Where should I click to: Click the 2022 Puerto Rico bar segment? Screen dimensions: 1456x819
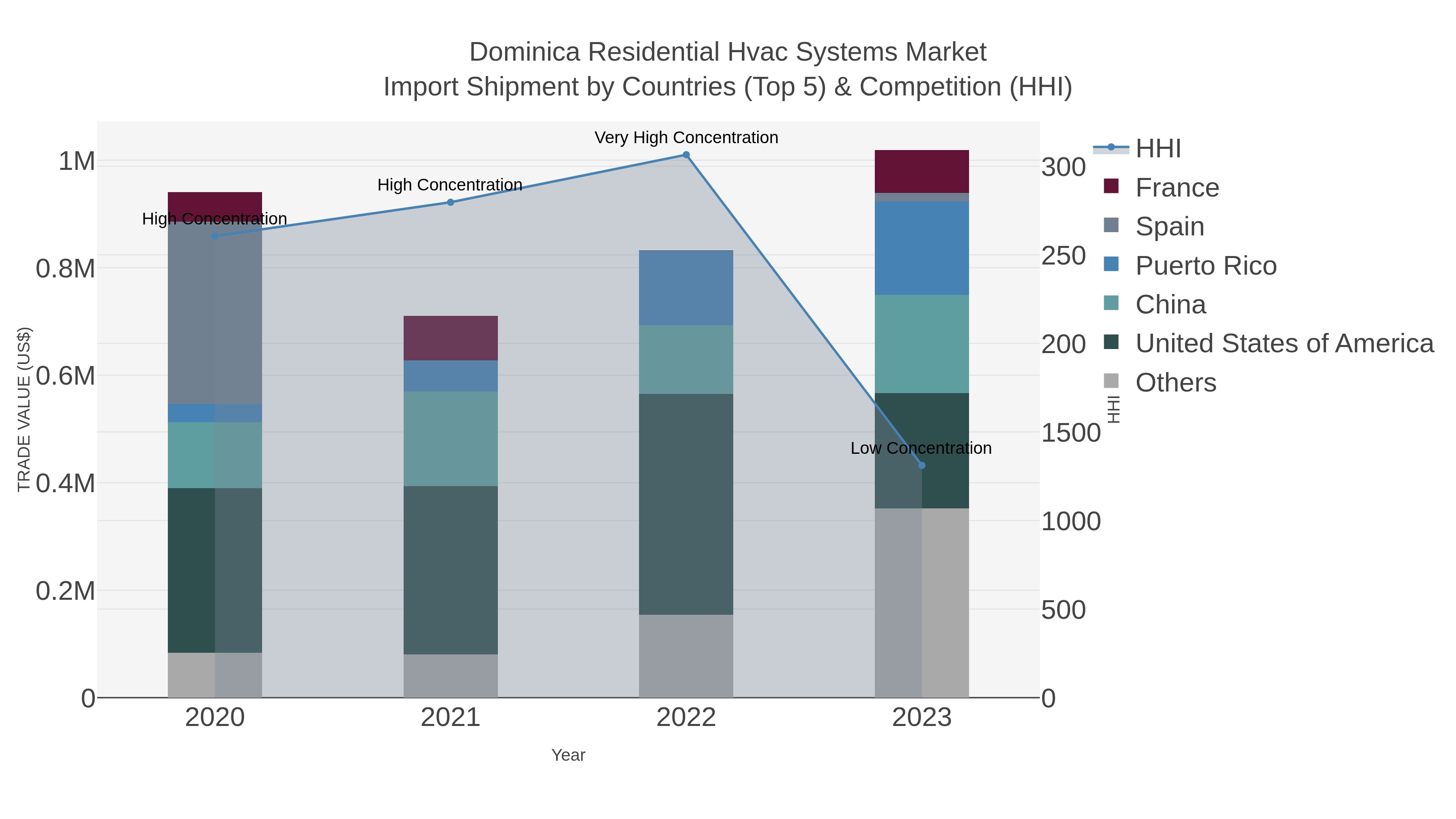coord(686,288)
